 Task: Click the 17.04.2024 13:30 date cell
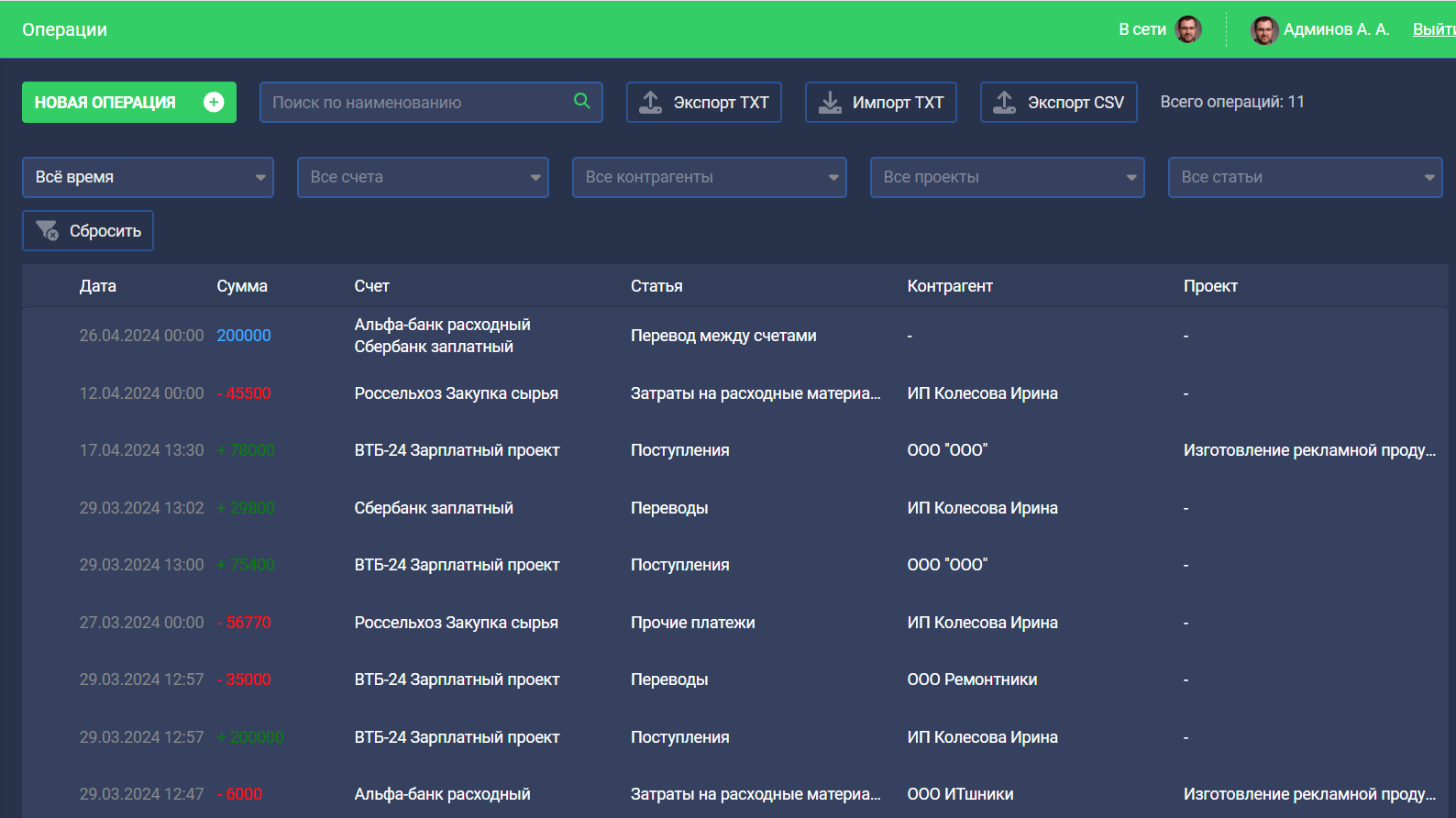click(x=141, y=450)
